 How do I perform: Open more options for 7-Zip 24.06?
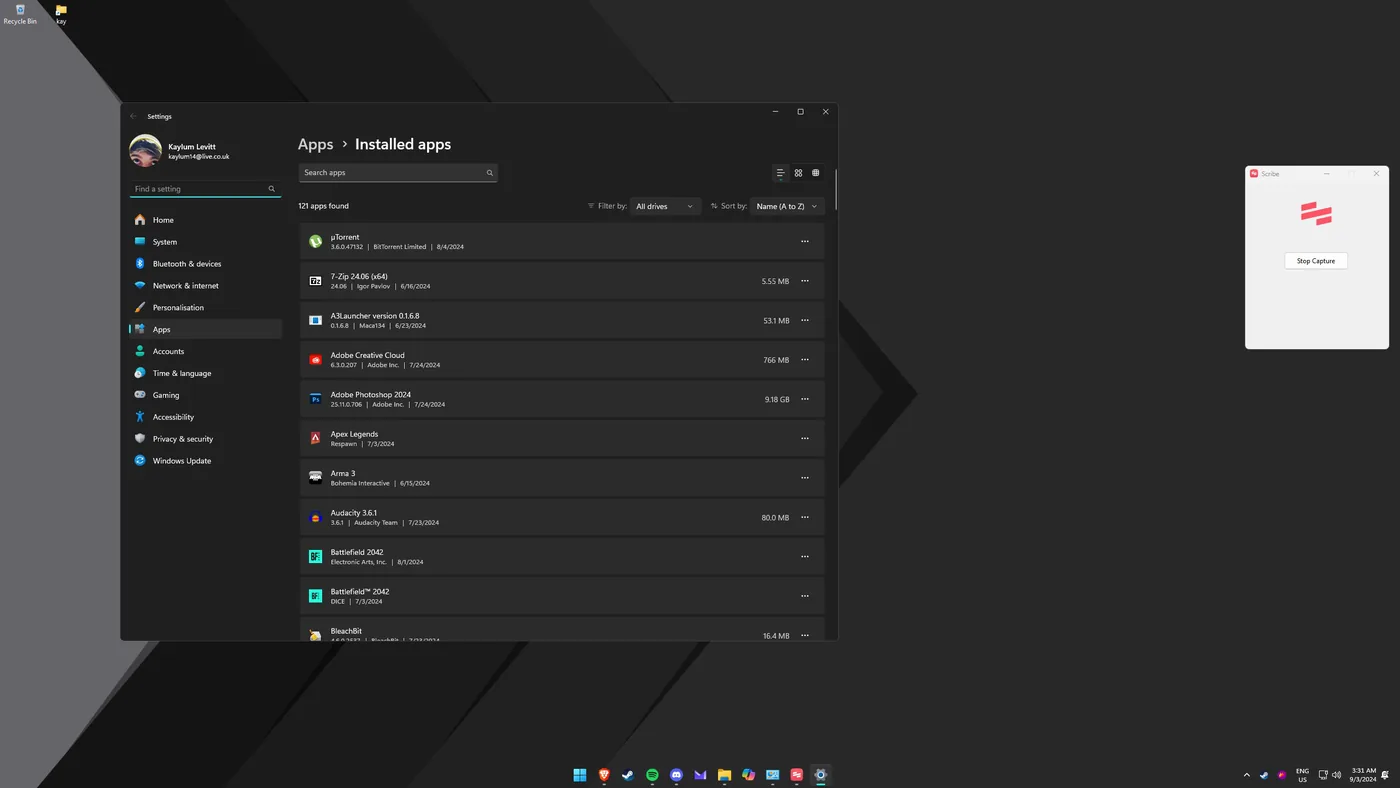click(x=805, y=281)
